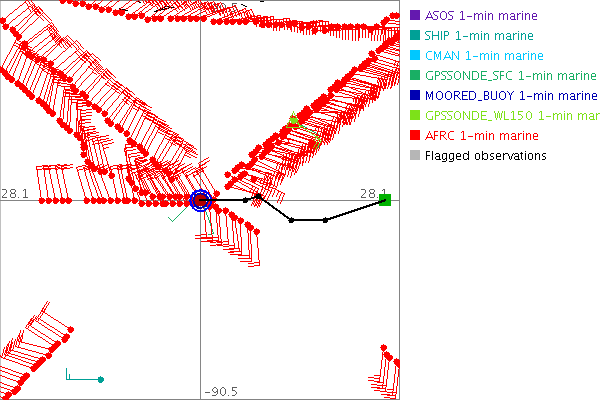The height and width of the screenshot is (400, 600).
Task: Click the cyan CMAN legend swatch
Action: point(414,56)
